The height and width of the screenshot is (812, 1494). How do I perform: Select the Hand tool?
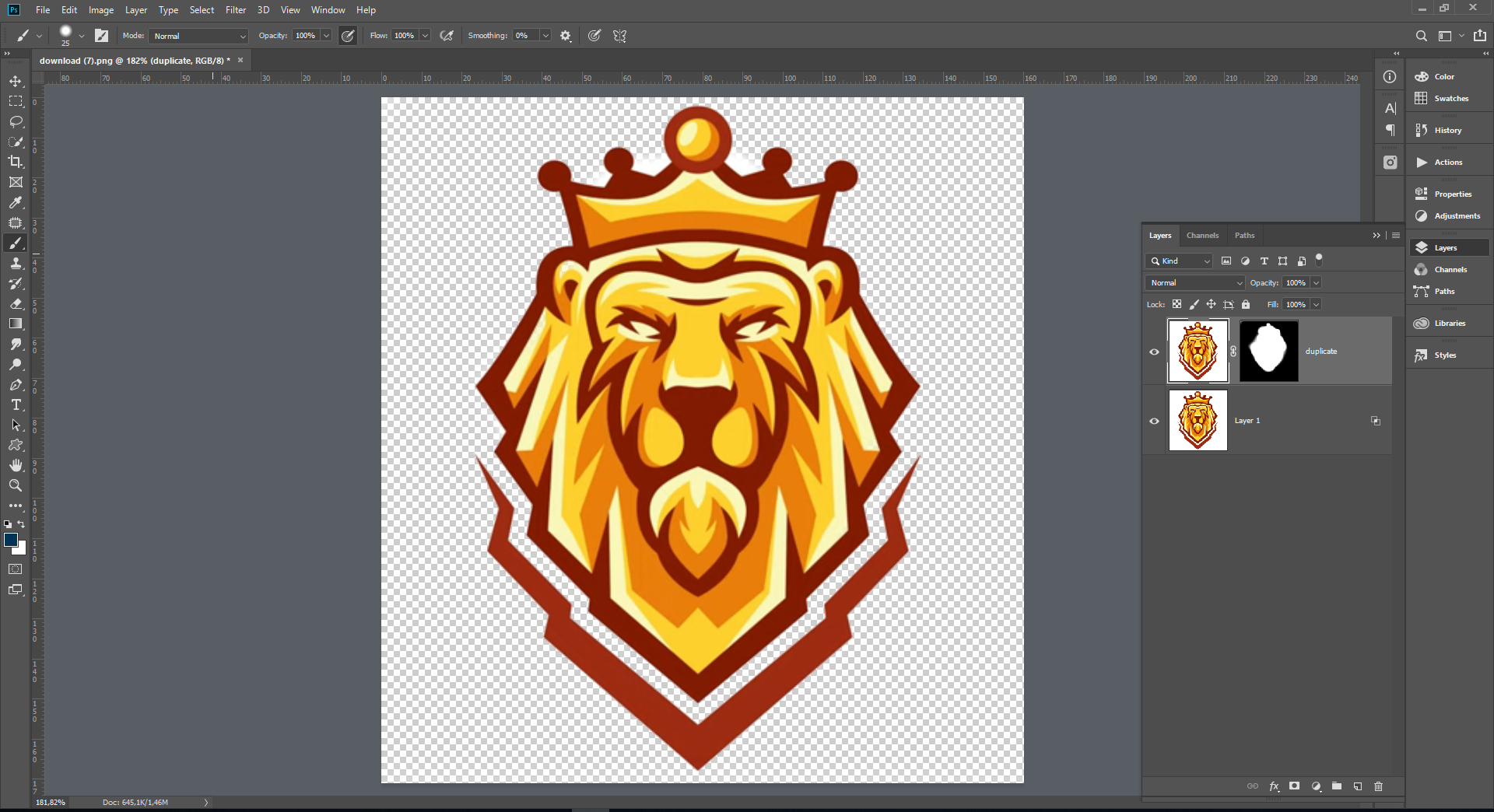pos(16,465)
